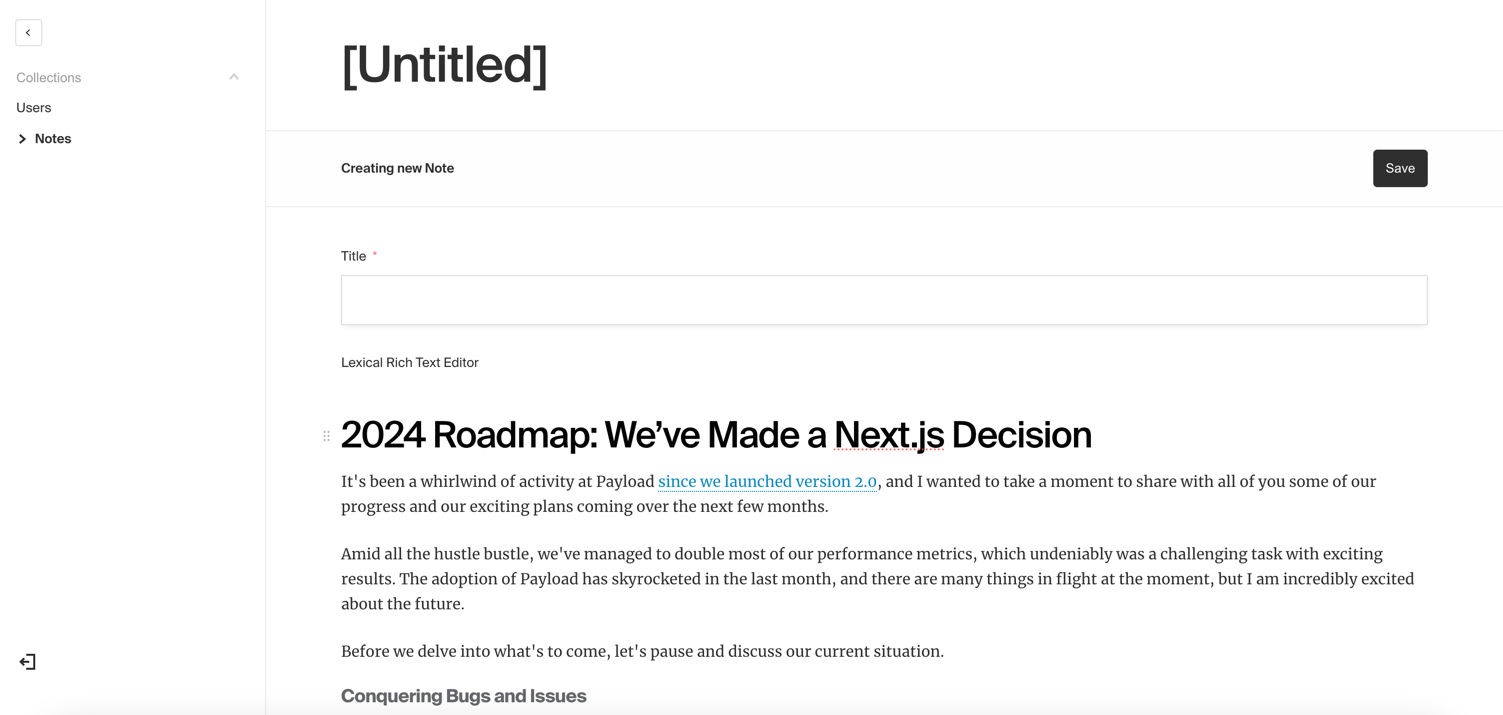Click the Title field label

point(354,256)
